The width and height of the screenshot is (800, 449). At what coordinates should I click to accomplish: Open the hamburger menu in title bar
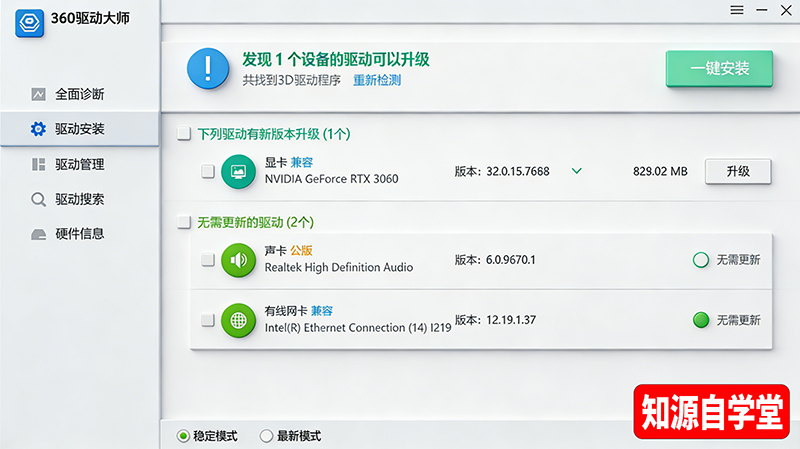point(737,10)
